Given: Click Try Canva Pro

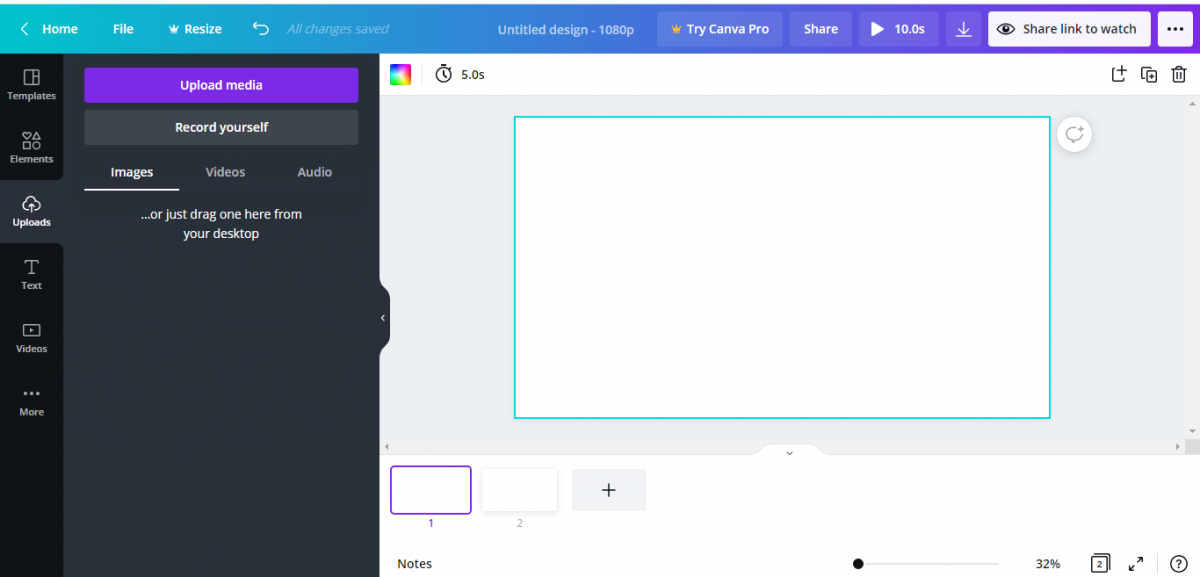Looking at the screenshot, I should (719, 28).
